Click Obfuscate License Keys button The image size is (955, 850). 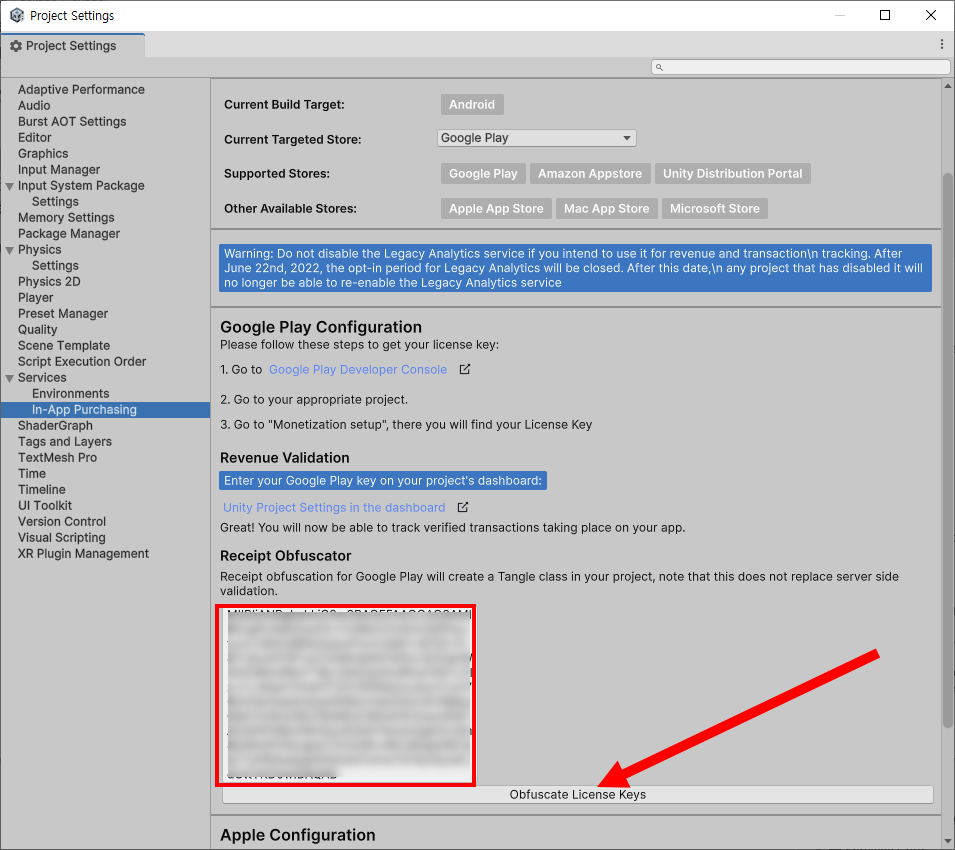[577, 795]
